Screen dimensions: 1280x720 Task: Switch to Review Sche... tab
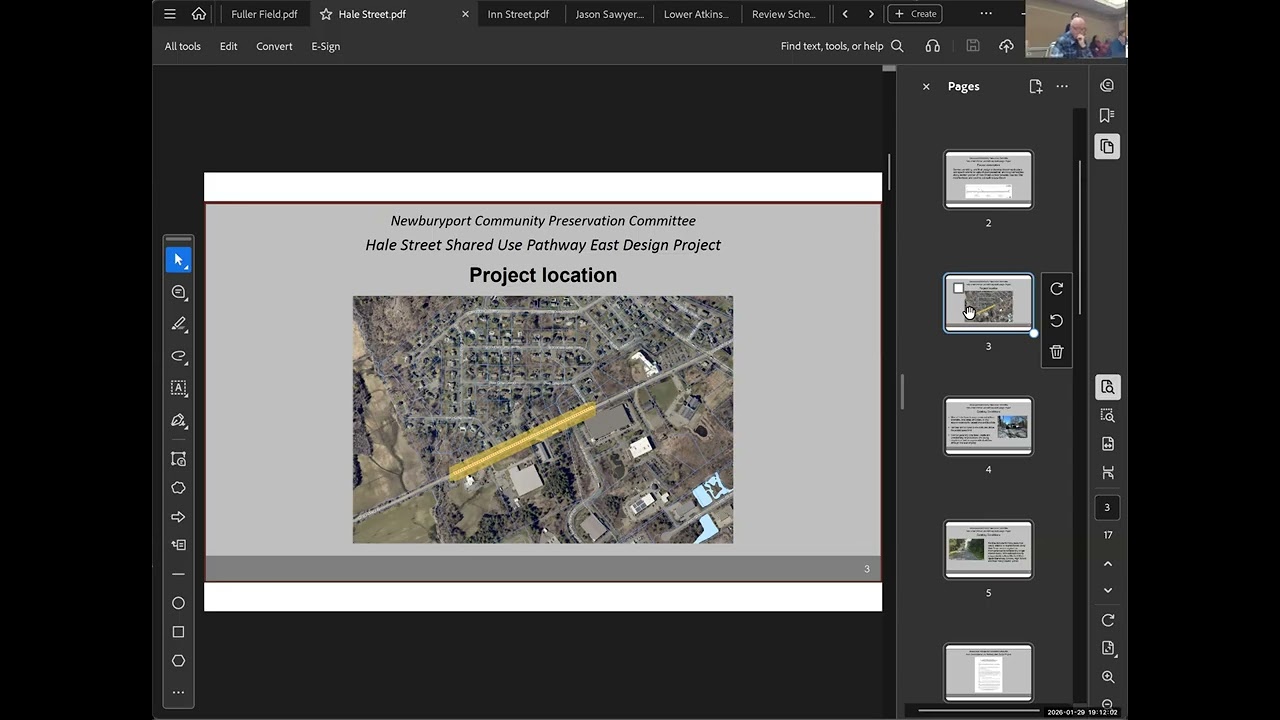coord(784,14)
